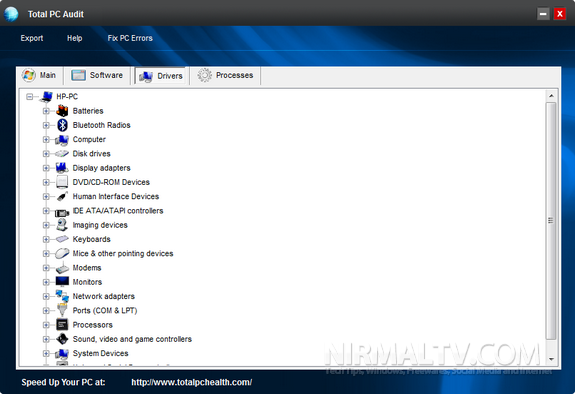Click the Total PC Audit globe logo
This screenshot has width=575, height=394.
(x=11, y=14)
